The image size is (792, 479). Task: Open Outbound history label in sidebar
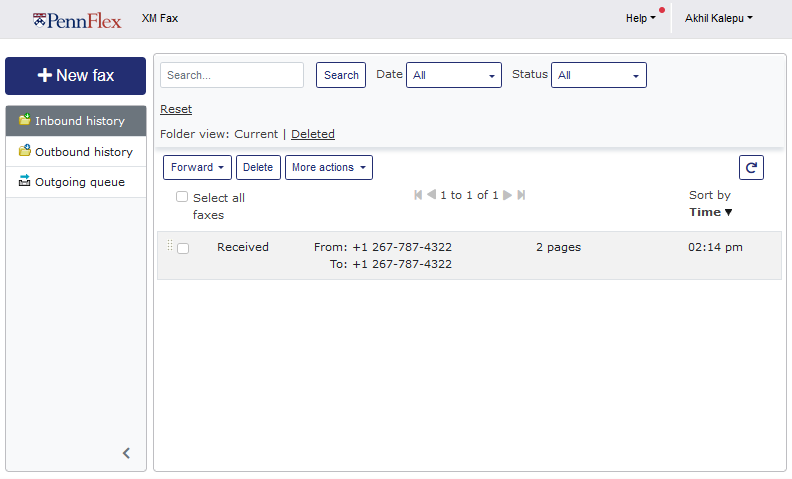click(84, 152)
